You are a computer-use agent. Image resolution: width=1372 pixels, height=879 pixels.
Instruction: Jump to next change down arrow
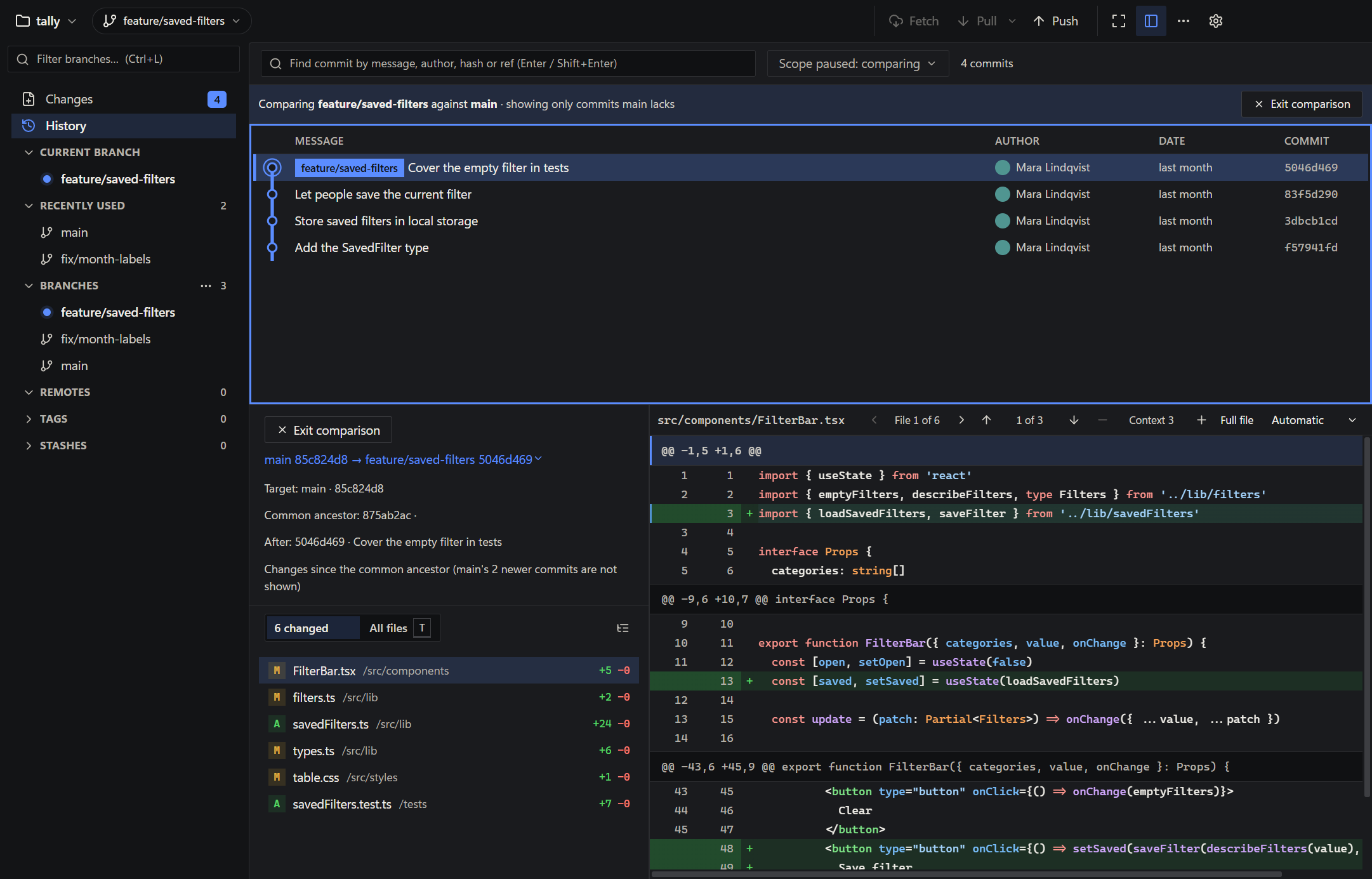(1074, 420)
